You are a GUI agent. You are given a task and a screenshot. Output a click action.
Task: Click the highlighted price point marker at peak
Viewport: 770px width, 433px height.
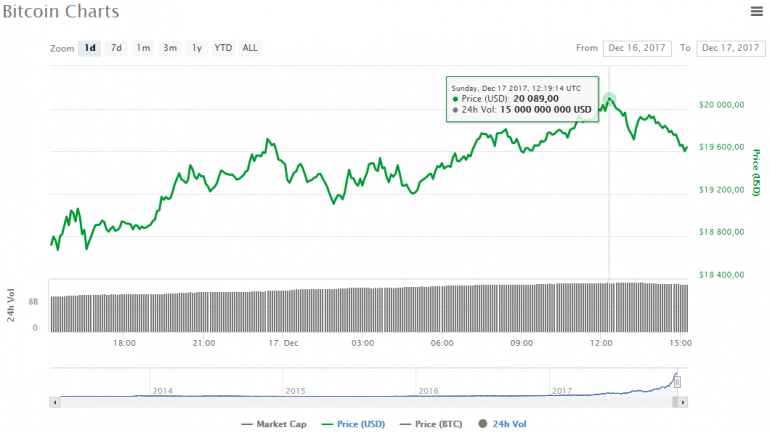point(609,100)
